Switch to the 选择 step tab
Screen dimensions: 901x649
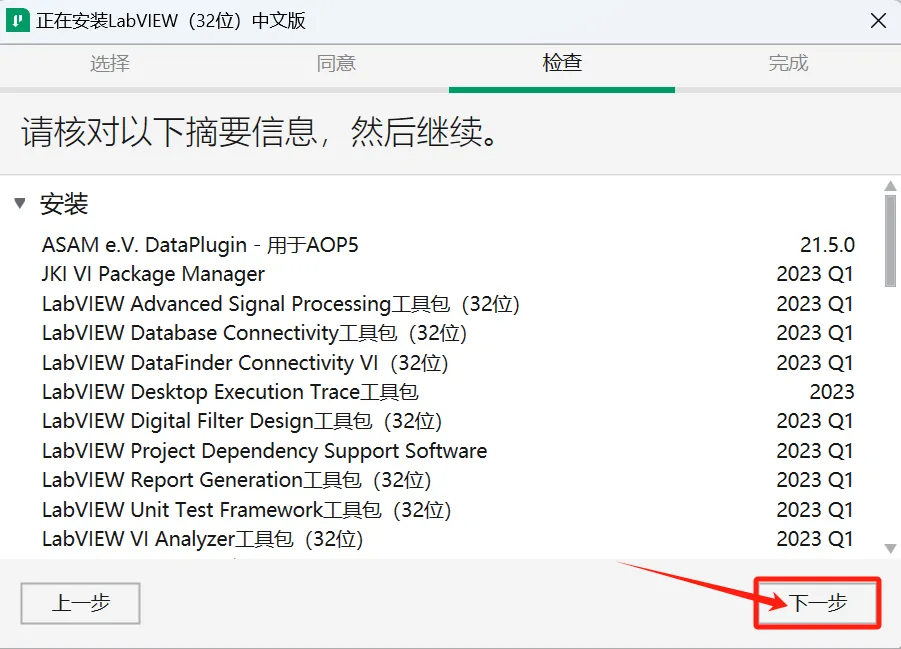(x=110, y=63)
